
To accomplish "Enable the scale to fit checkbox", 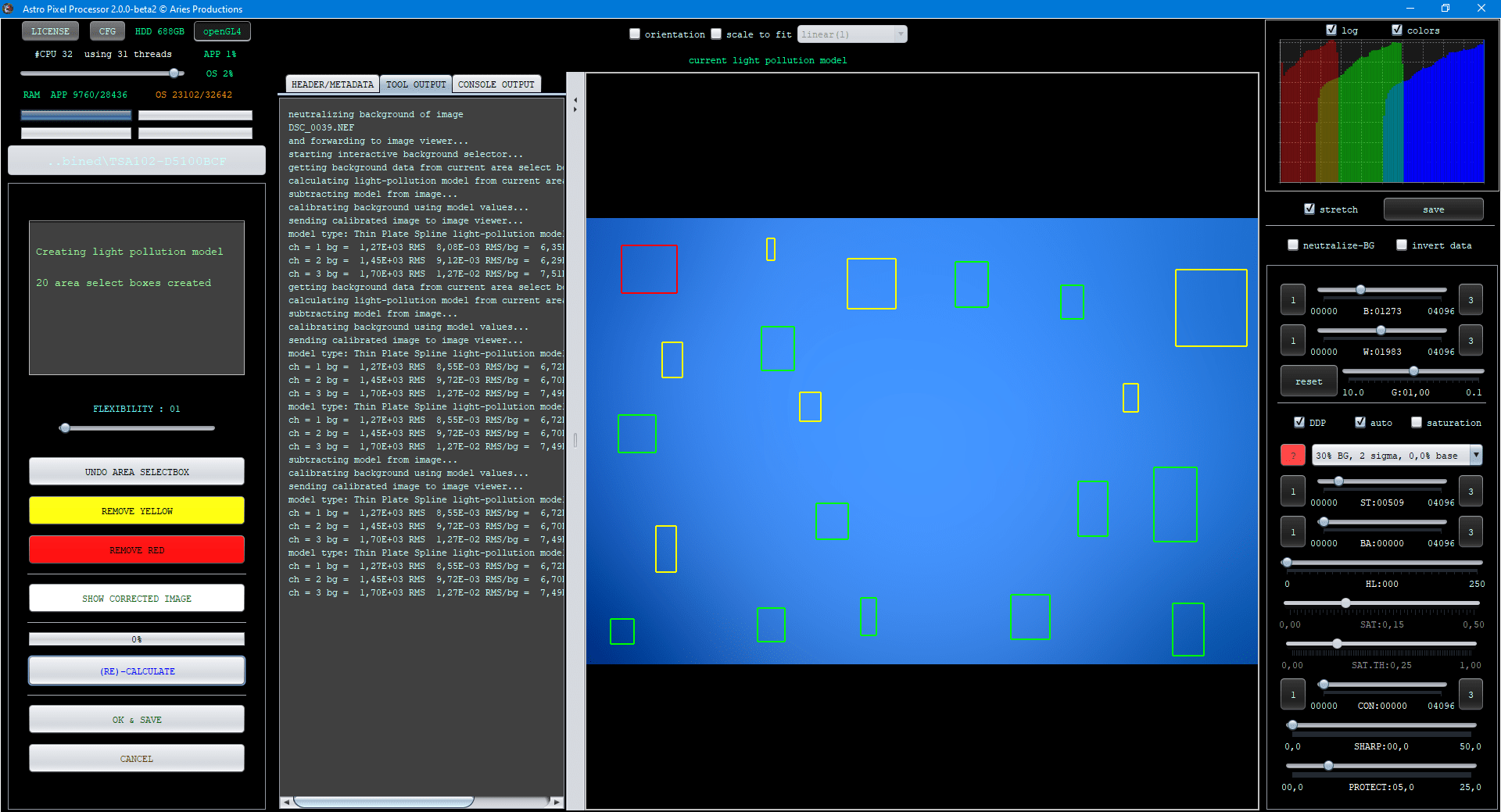I will [x=716, y=34].
